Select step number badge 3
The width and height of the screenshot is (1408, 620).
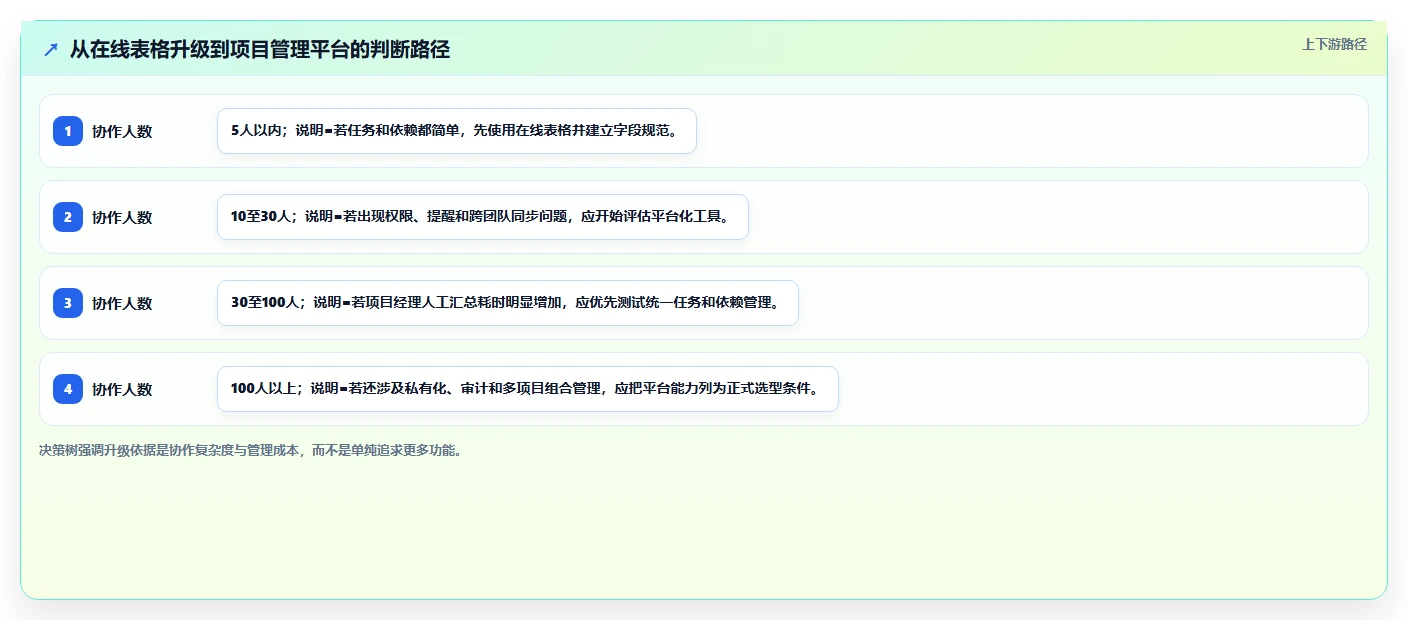68,303
